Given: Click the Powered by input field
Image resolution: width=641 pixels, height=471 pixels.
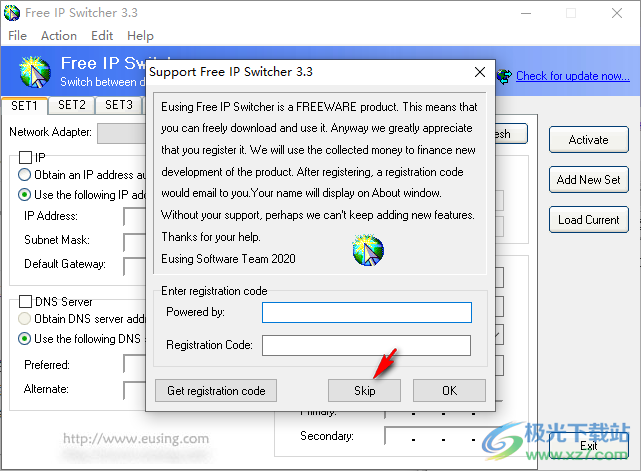Looking at the screenshot, I should [x=367, y=312].
